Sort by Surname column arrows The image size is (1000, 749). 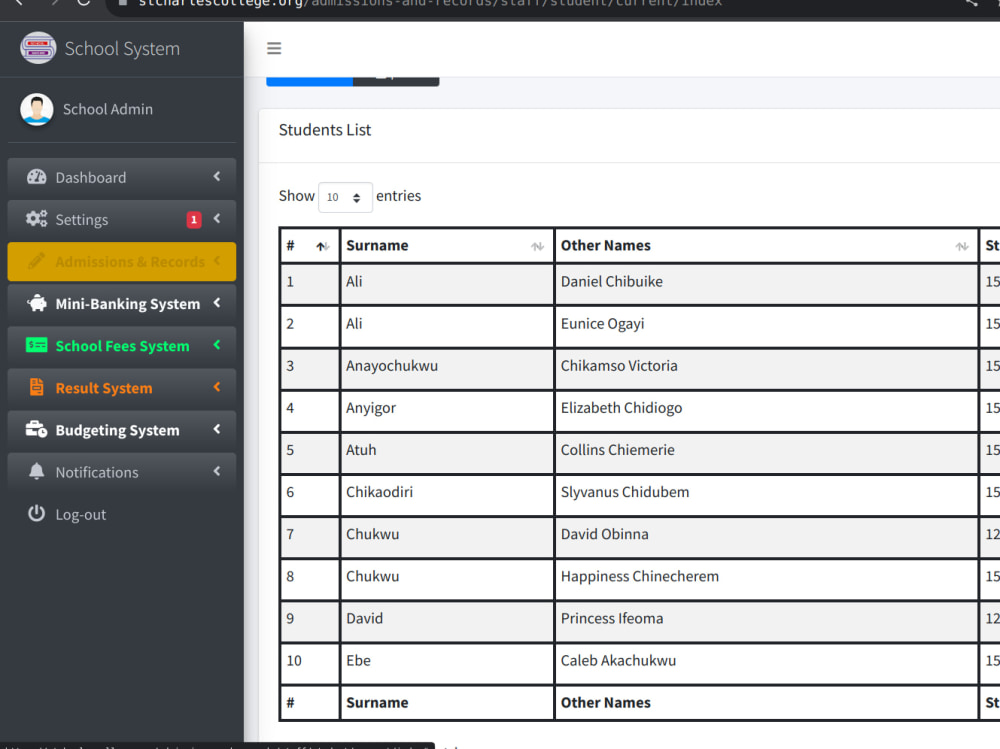(x=538, y=246)
